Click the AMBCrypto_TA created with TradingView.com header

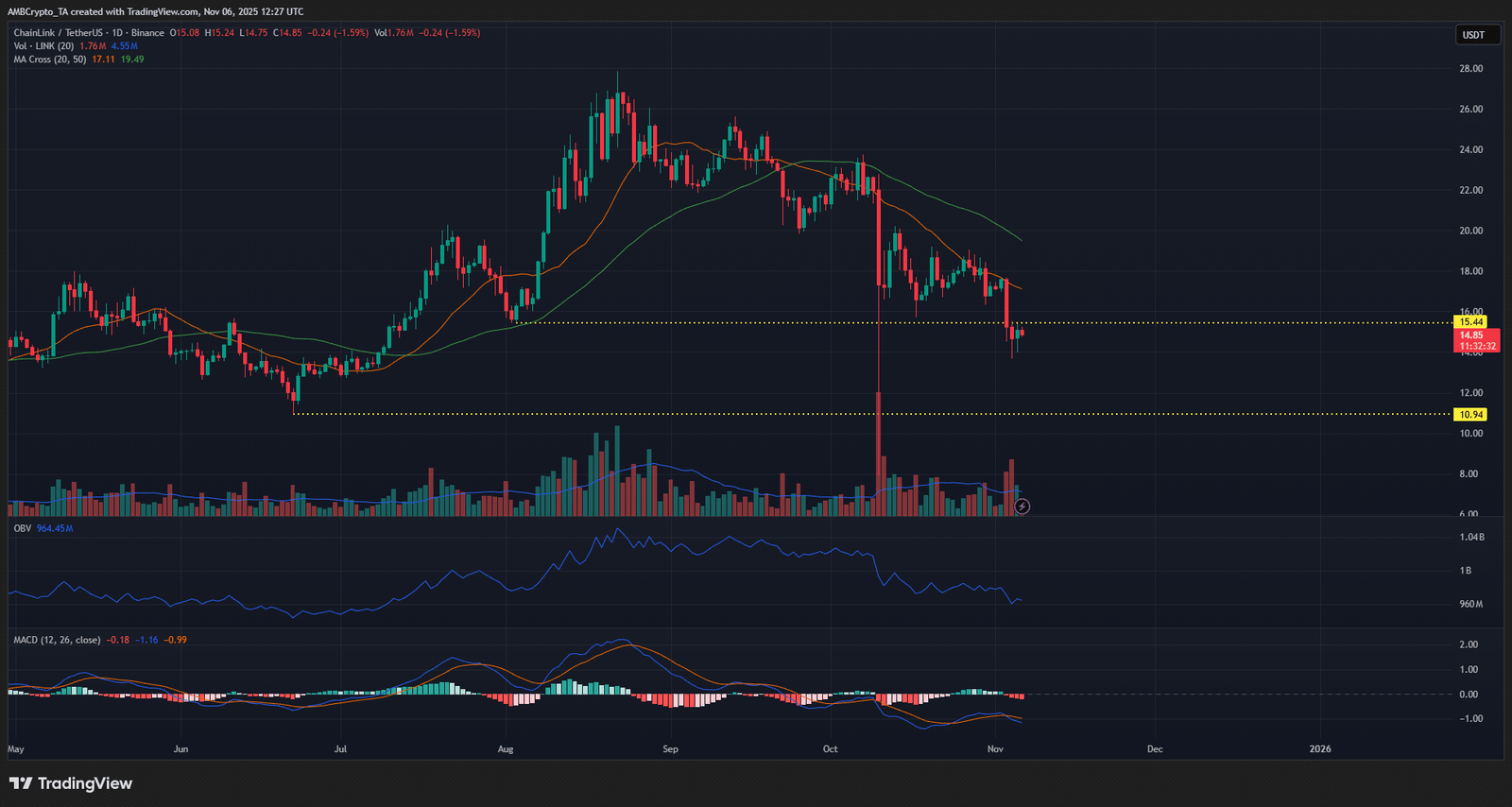(156, 11)
